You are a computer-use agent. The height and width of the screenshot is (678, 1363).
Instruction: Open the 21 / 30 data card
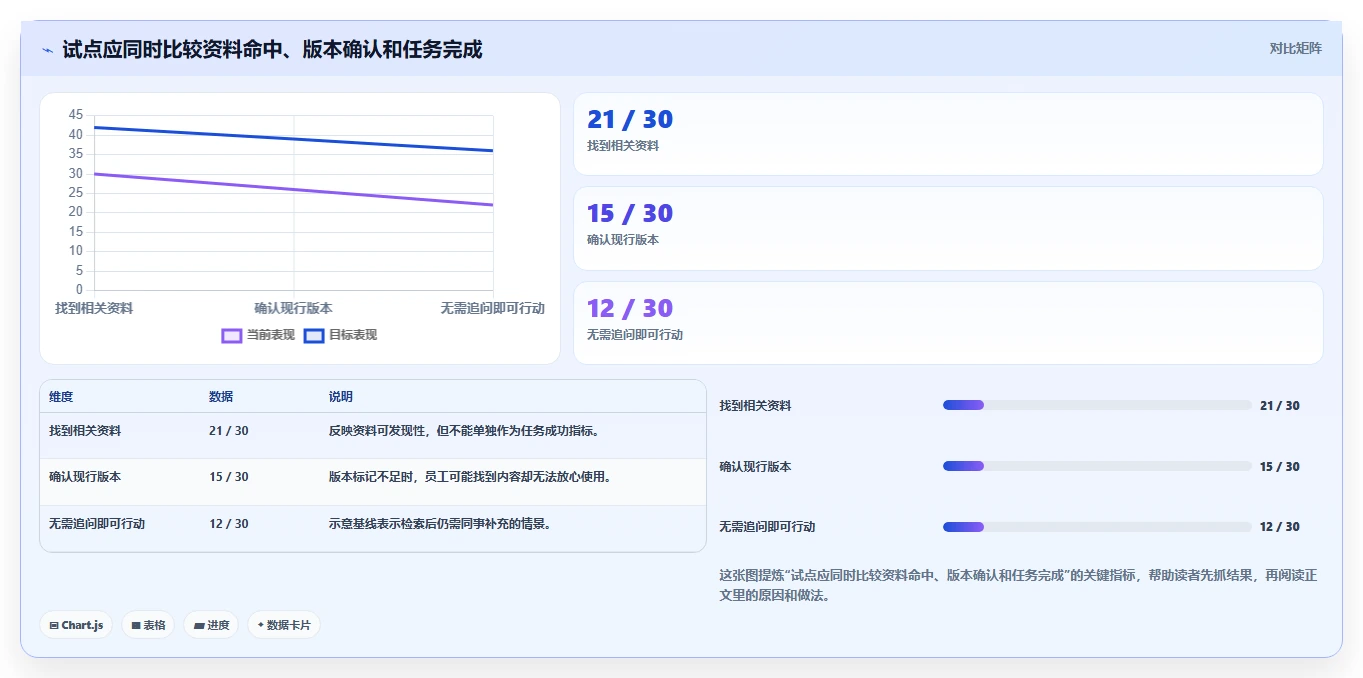[x=948, y=134]
